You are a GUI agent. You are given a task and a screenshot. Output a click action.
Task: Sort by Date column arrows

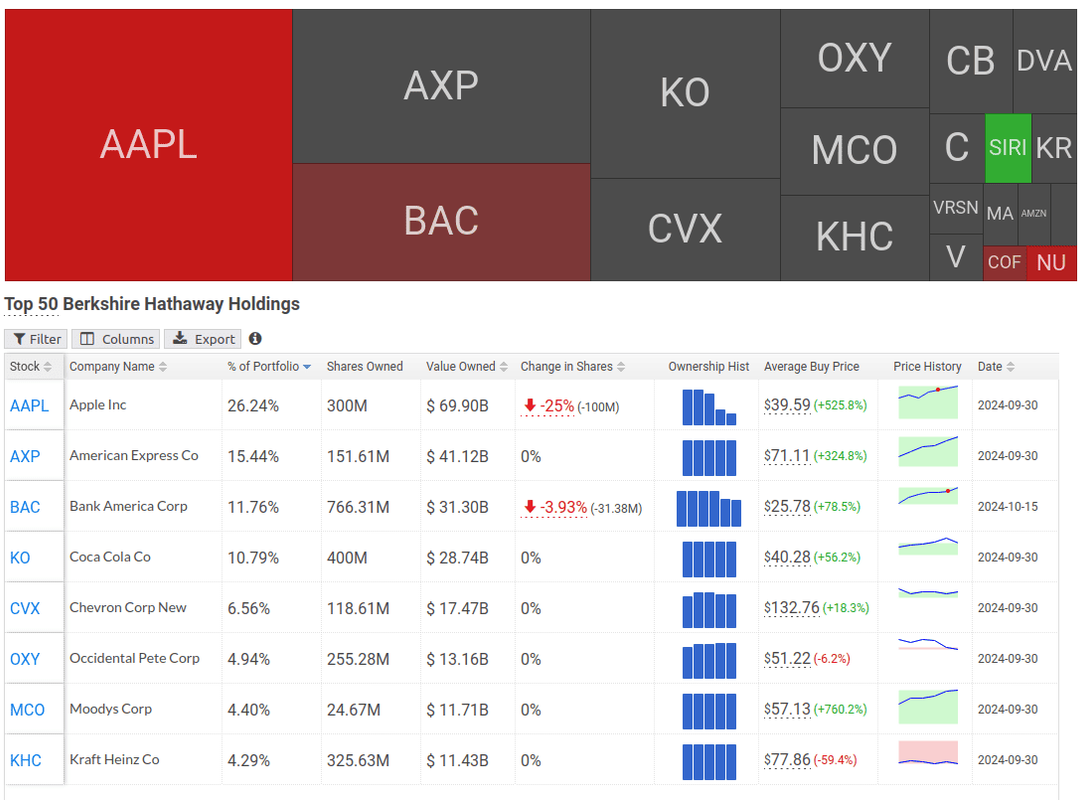(1010, 367)
